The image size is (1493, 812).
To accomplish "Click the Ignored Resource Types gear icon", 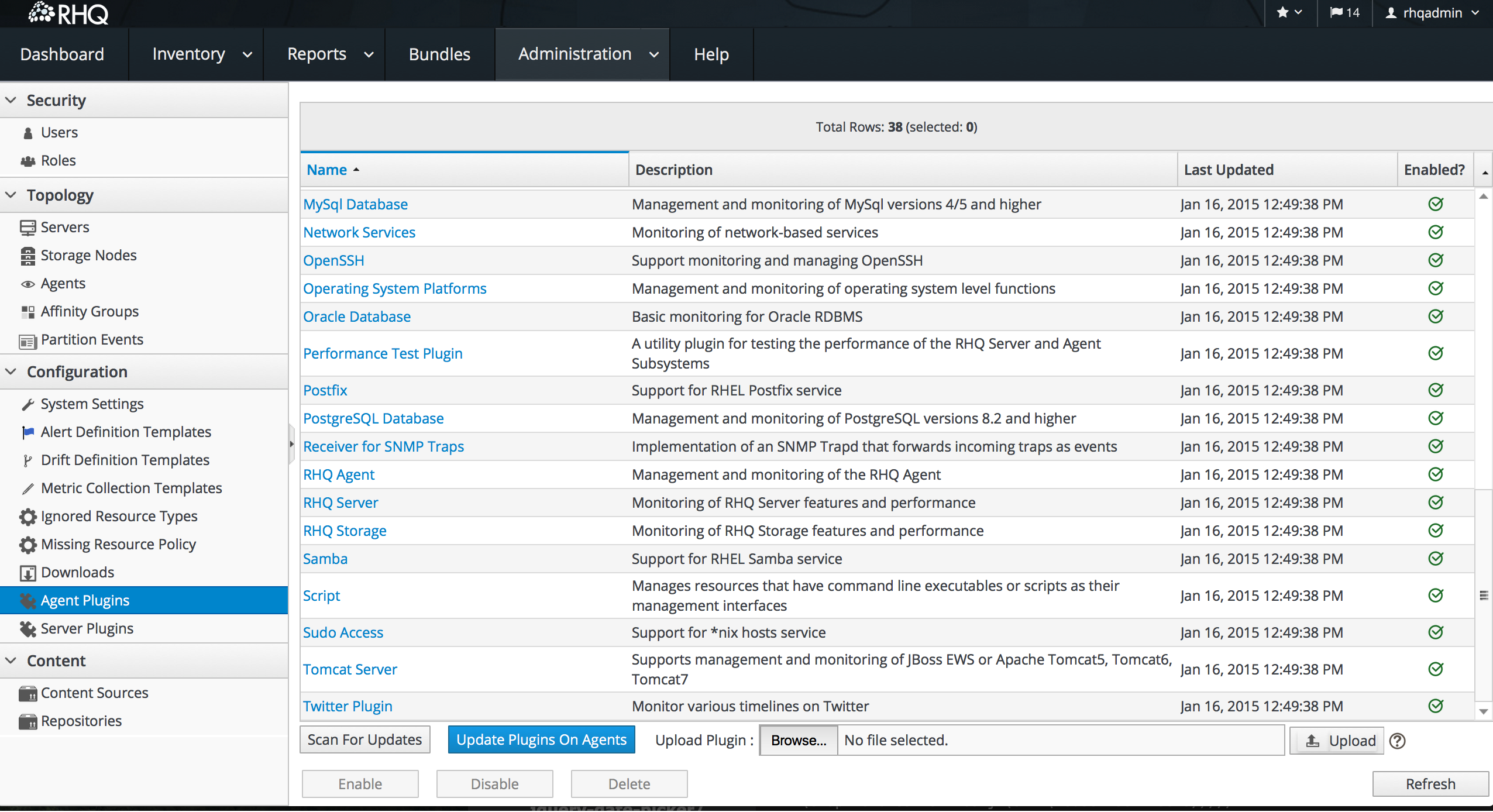I will (27, 517).
